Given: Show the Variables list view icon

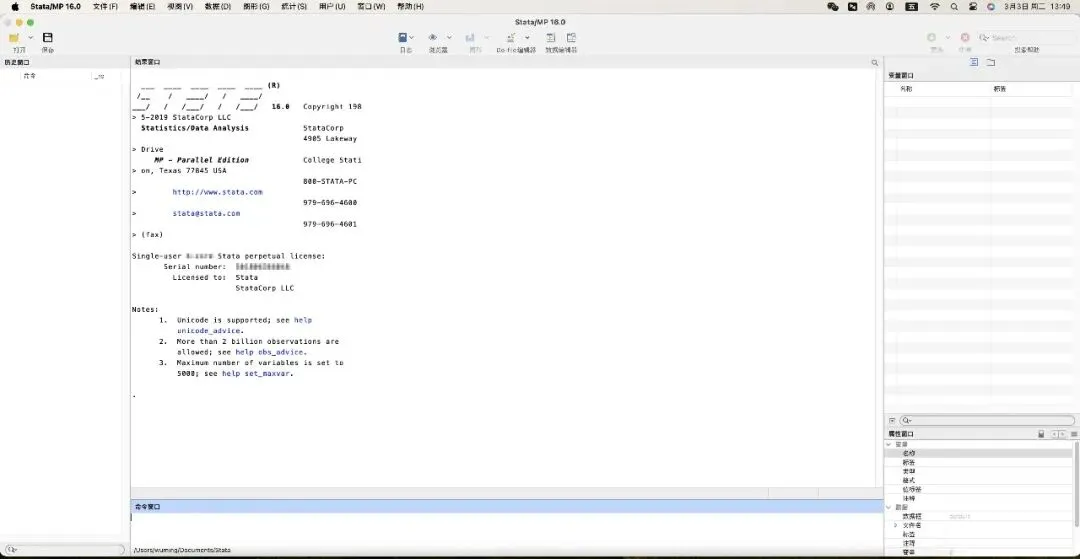Looking at the screenshot, I should [x=974, y=62].
